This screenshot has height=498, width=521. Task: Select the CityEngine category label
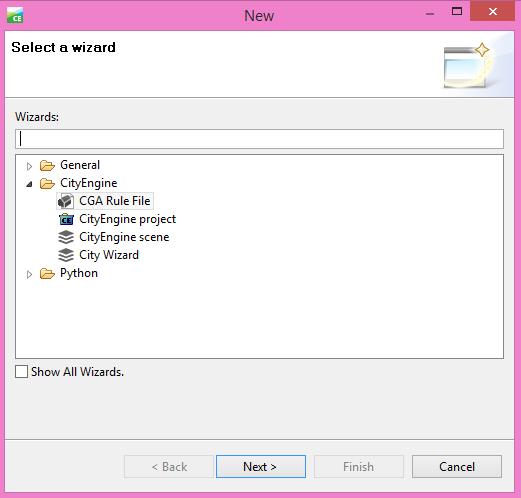click(x=89, y=183)
